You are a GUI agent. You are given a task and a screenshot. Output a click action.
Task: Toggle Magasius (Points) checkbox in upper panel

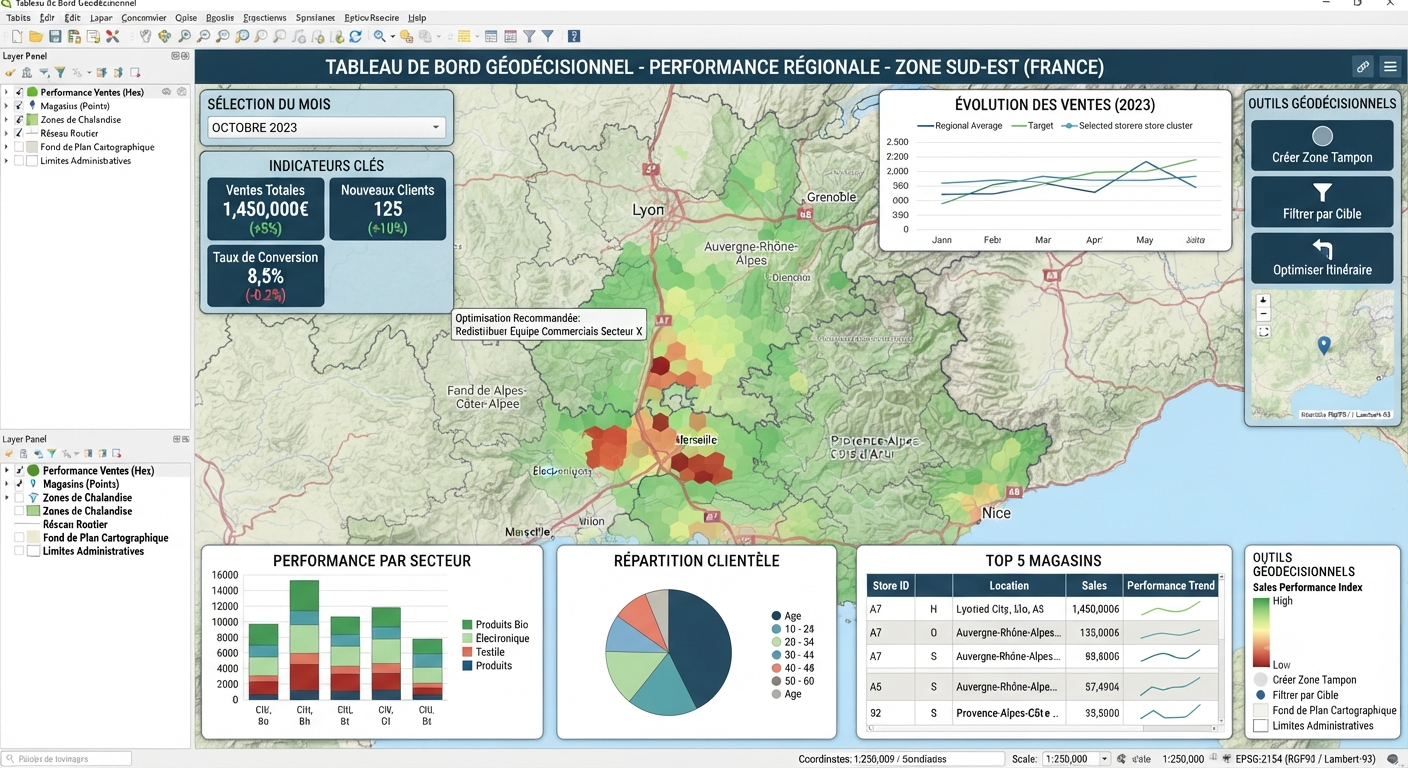pos(19,106)
